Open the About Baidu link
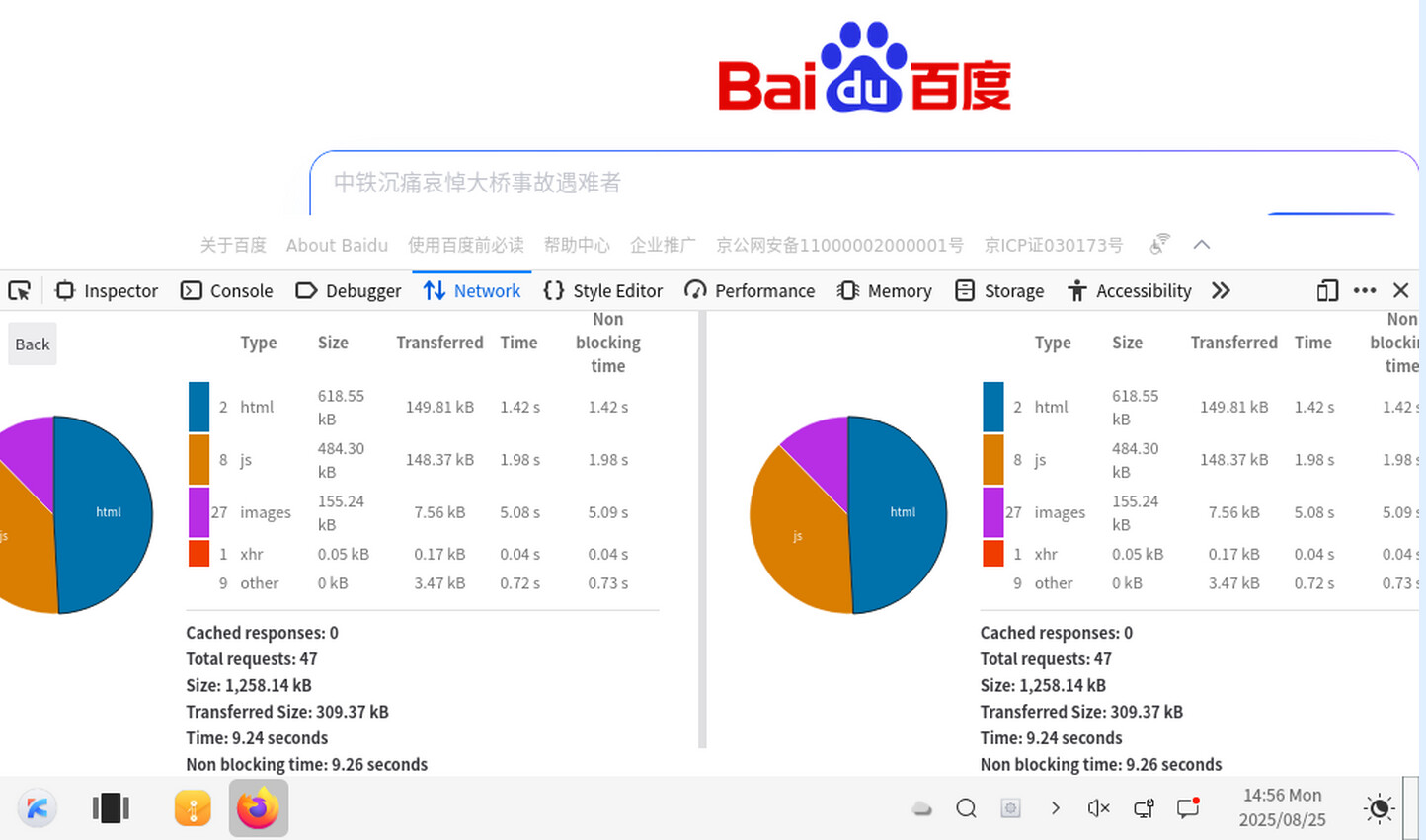Image resolution: width=1426 pixels, height=840 pixels. (337, 245)
